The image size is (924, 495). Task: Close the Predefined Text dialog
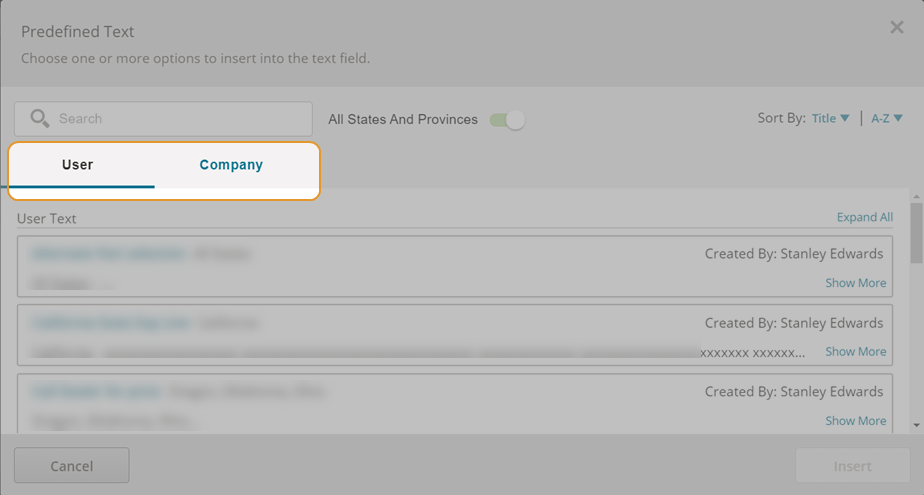point(896,27)
